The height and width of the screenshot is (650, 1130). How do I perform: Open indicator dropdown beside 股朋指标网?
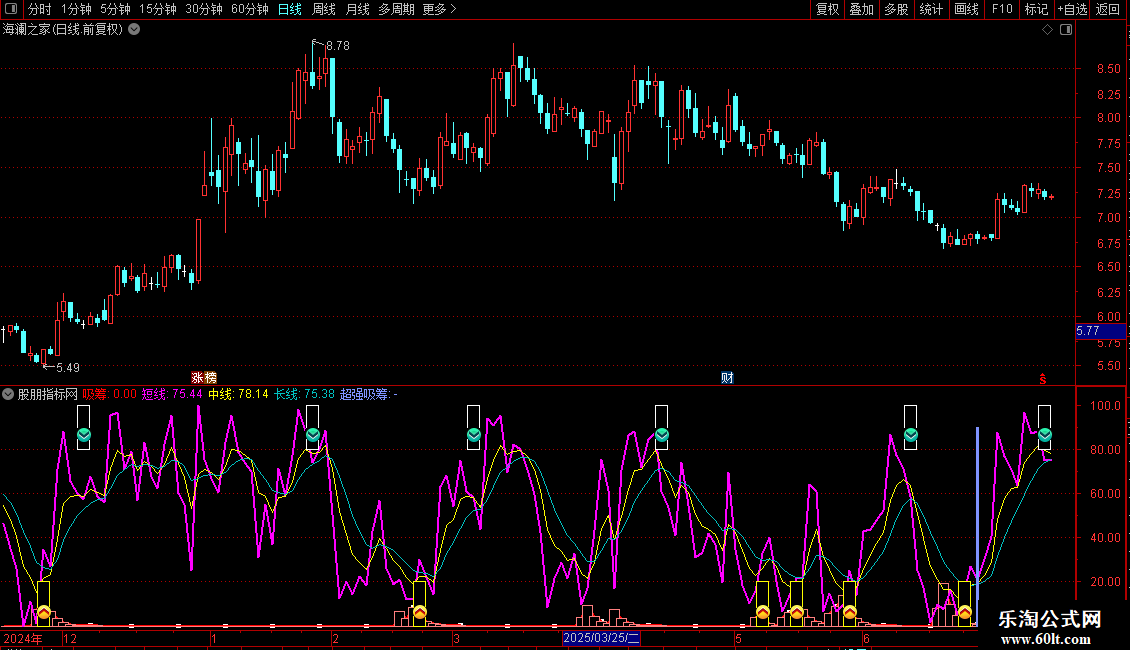(8, 394)
